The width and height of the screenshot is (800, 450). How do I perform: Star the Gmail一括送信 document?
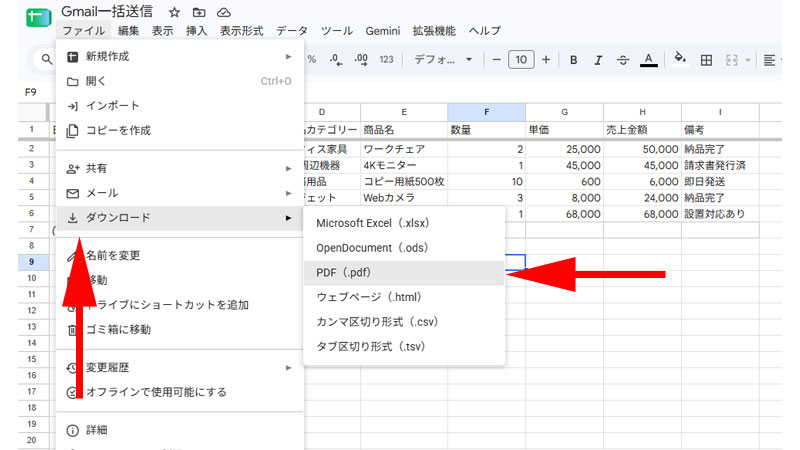(x=174, y=12)
